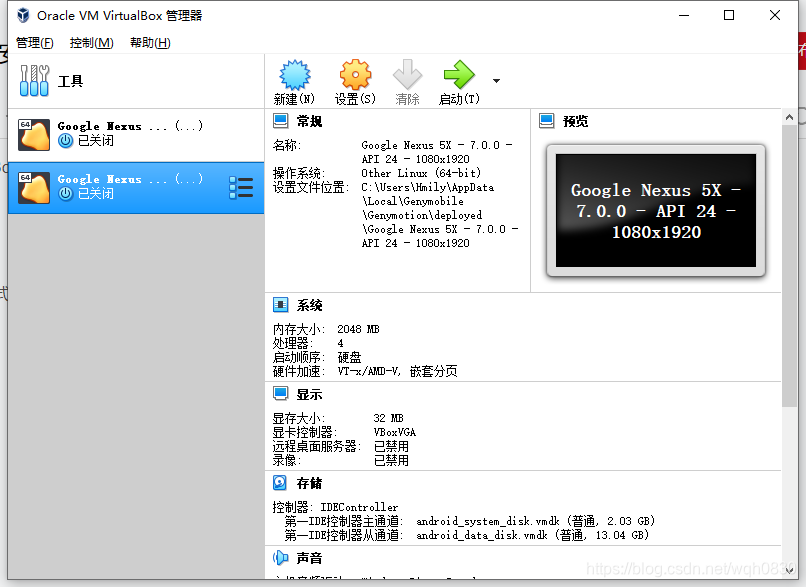Select the 工具 tools icon
The image size is (806, 587).
(x=34, y=81)
